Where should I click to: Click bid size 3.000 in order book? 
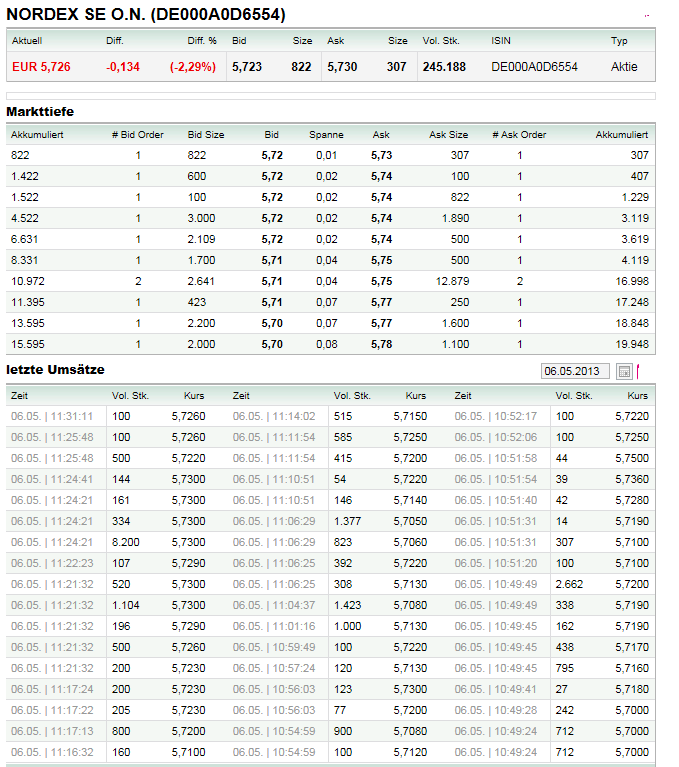coord(202,218)
